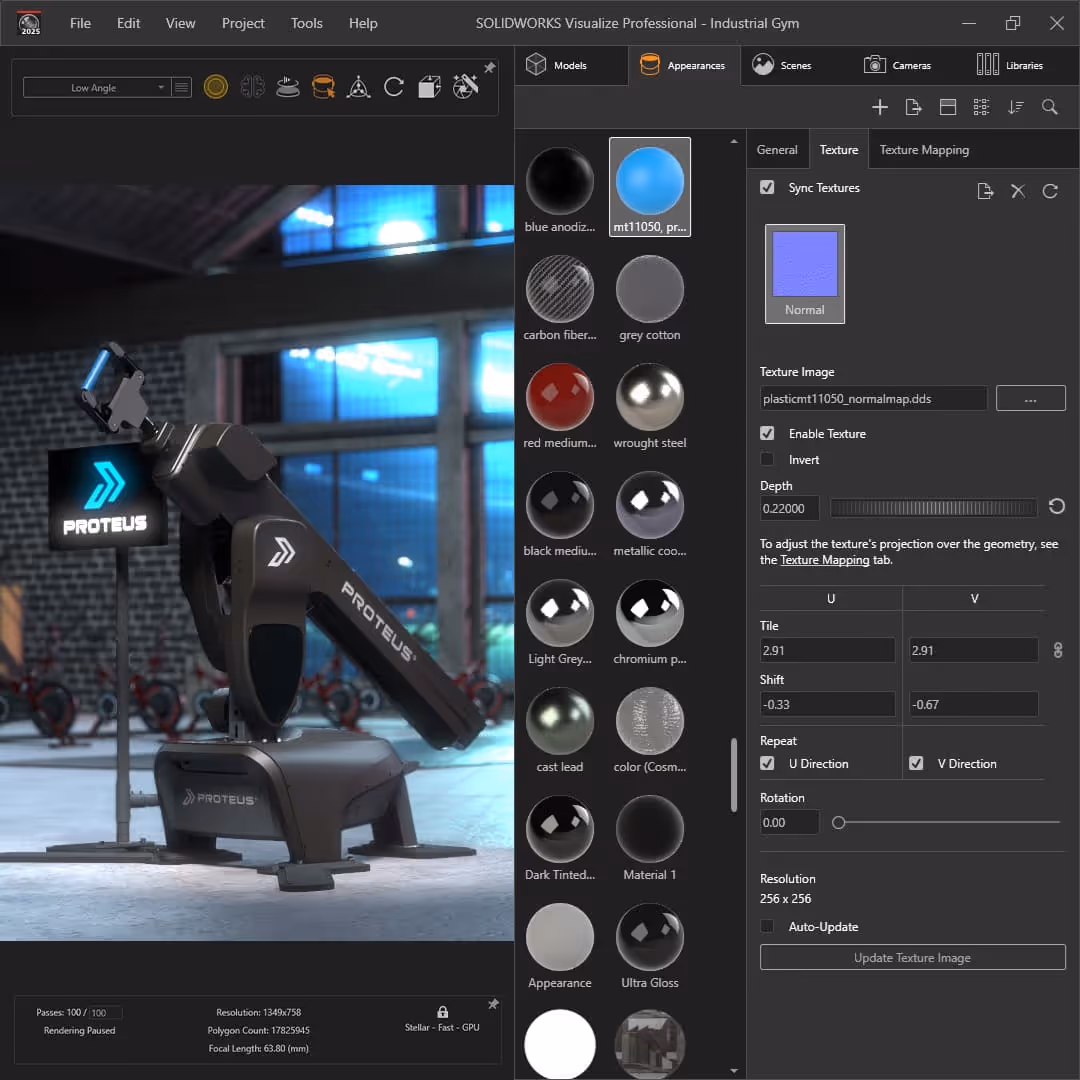Viewport: 1080px width, 1080px height.
Task: Pin the main toolbar
Action: (490, 68)
